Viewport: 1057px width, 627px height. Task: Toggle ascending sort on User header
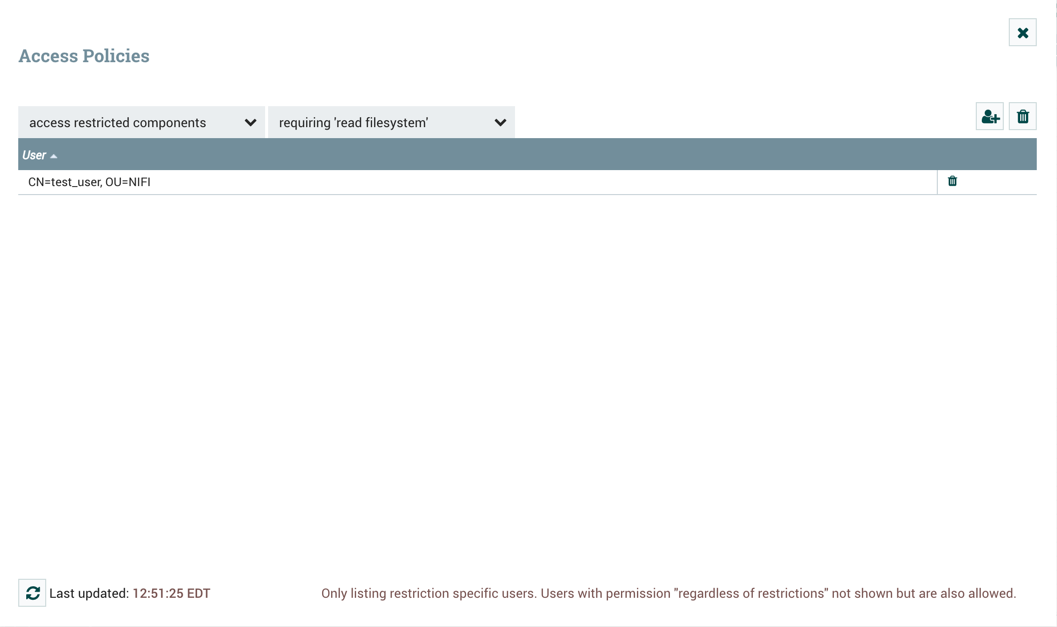pos(37,154)
